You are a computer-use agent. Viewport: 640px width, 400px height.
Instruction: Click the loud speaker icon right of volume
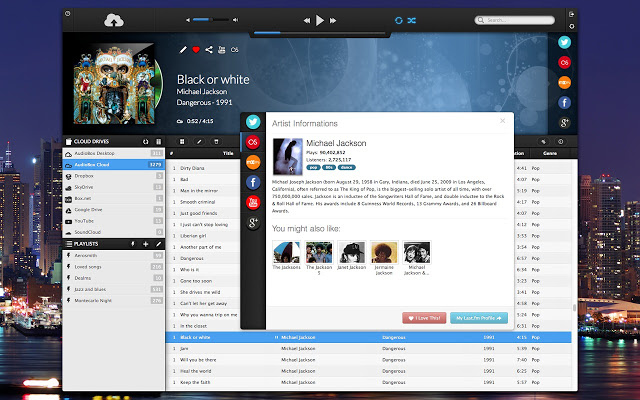click(236, 20)
